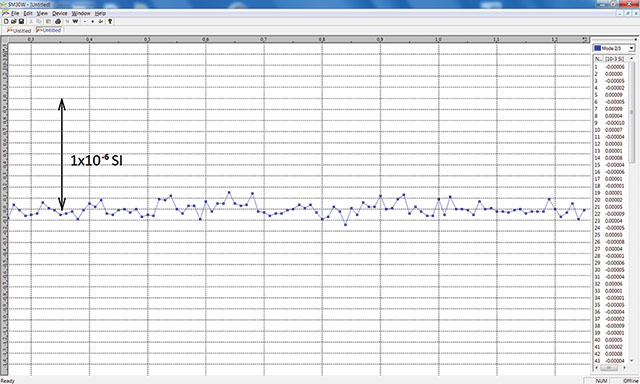Click the data list scroll down arrow
The height and width of the screenshot is (384, 640).
click(631, 361)
